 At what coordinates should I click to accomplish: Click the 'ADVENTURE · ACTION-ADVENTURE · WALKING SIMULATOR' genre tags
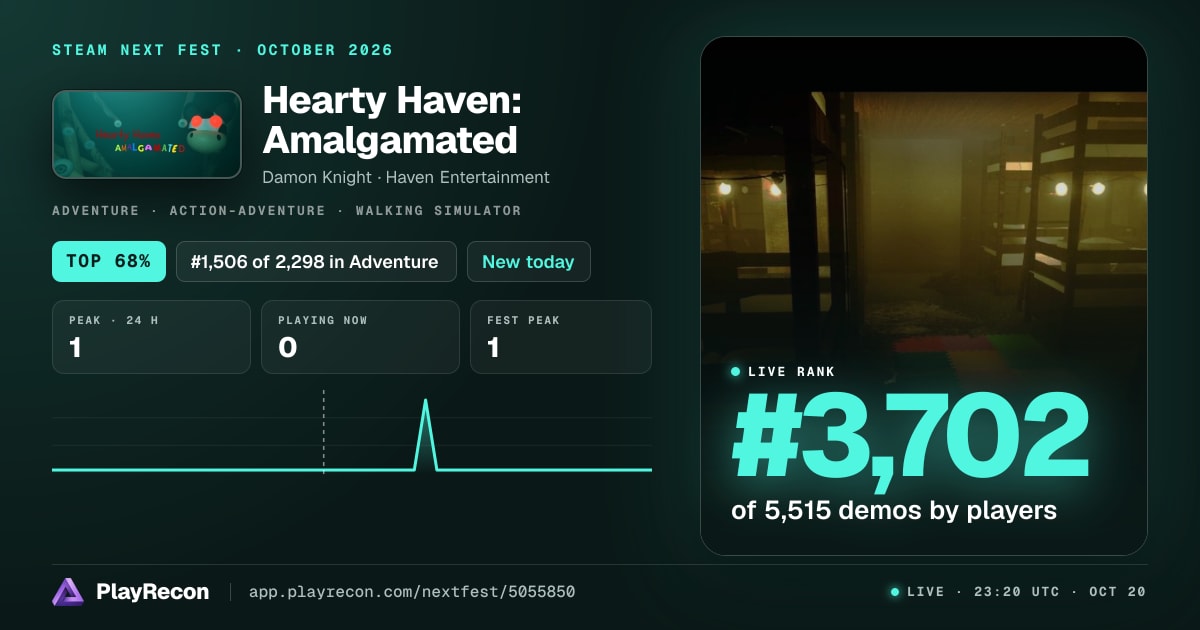click(286, 211)
